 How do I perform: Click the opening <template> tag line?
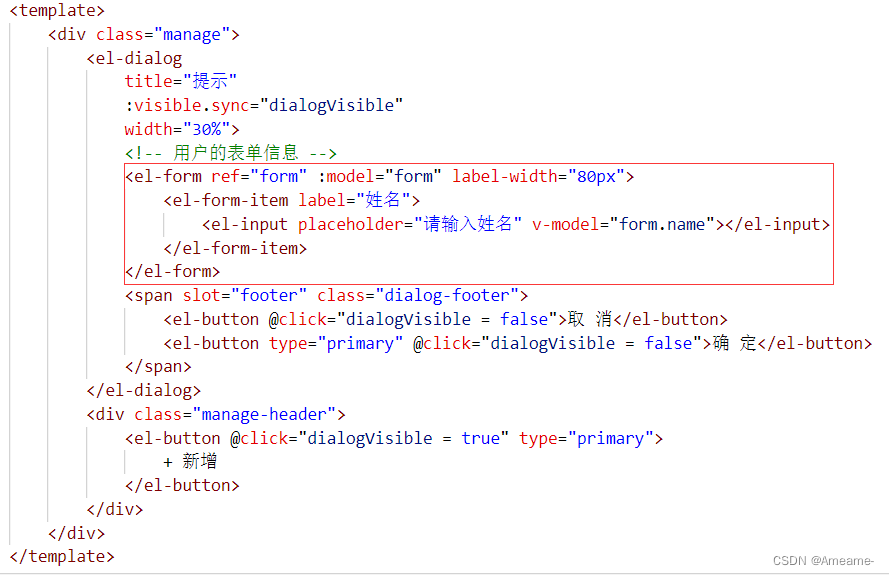(57, 10)
